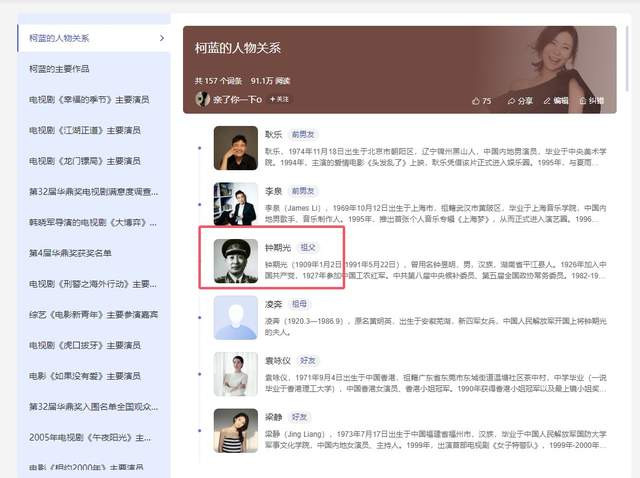Open the 李泉 name link

coord(273,191)
